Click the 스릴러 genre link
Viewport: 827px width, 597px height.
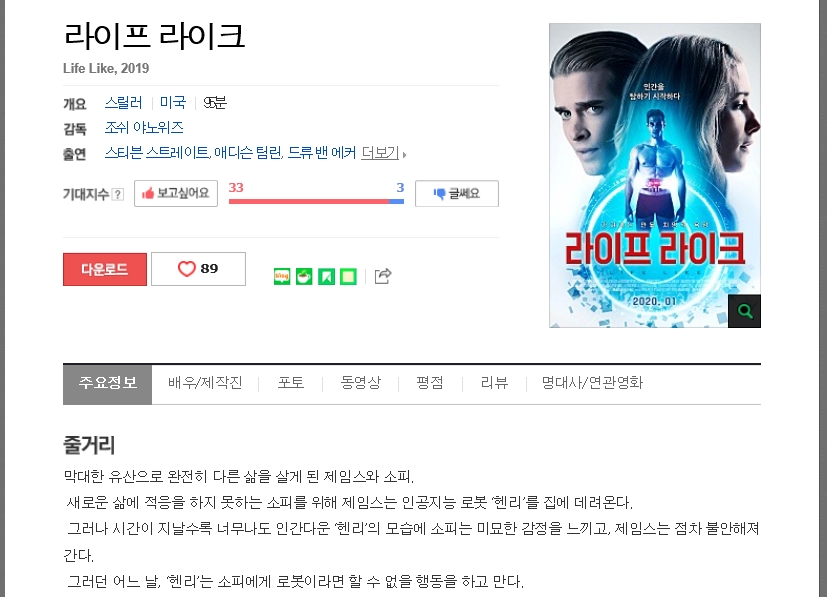(x=123, y=102)
